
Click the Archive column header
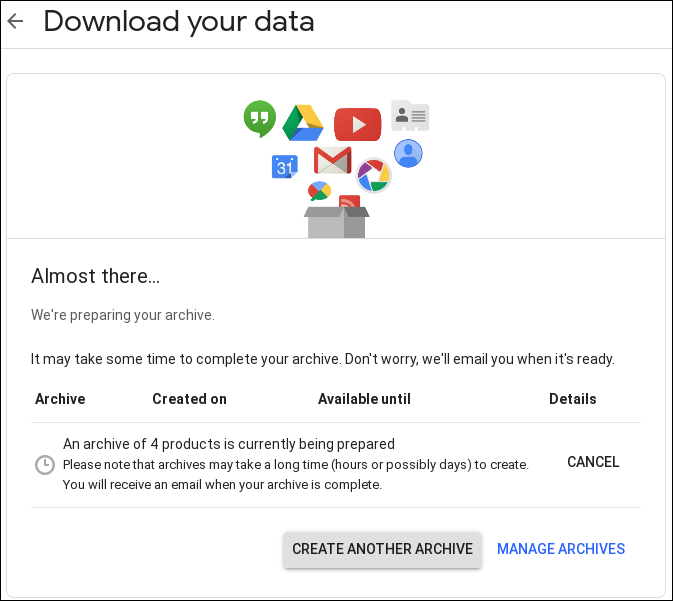click(60, 399)
